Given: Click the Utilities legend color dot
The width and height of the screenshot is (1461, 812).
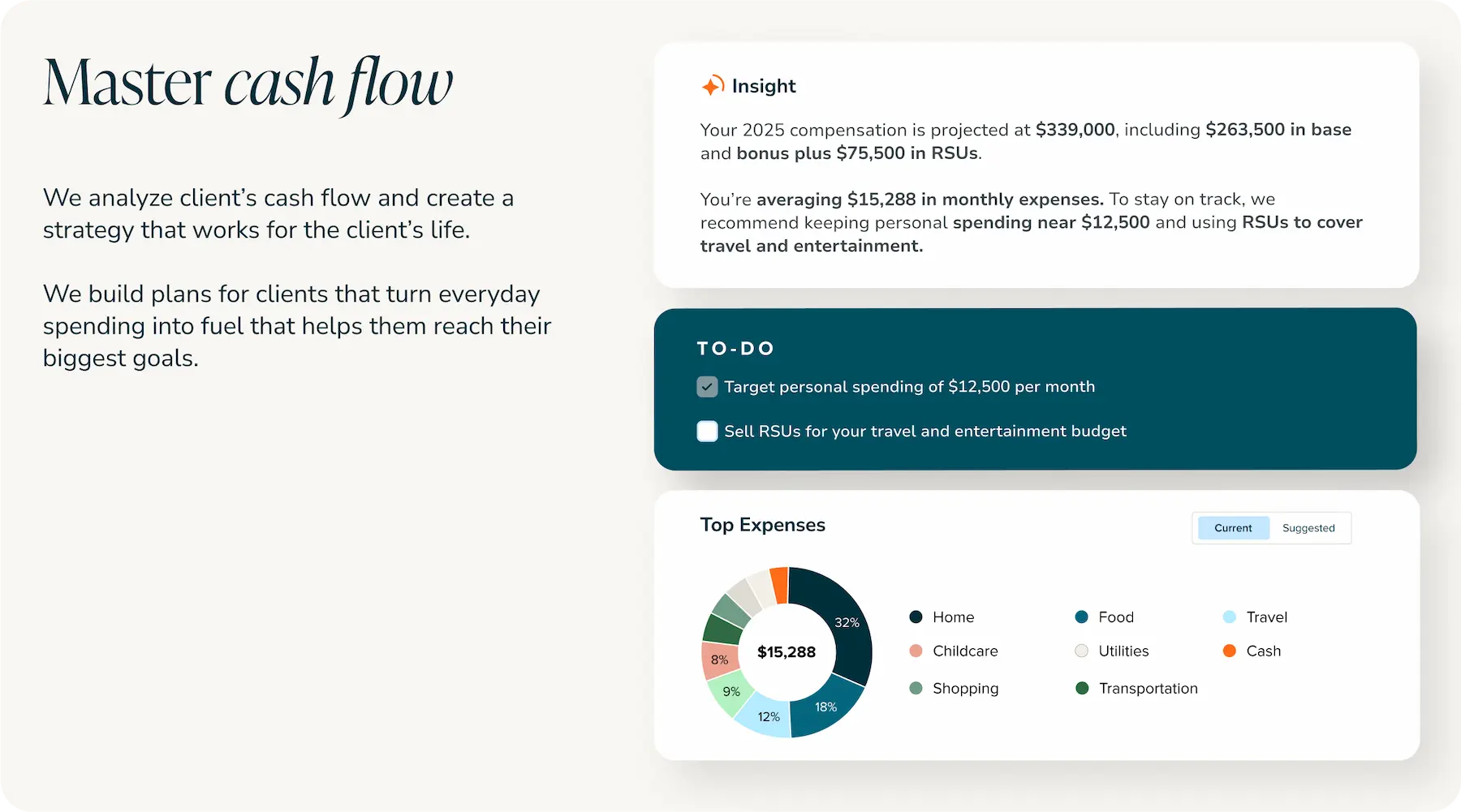Looking at the screenshot, I should coord(1081,651).
